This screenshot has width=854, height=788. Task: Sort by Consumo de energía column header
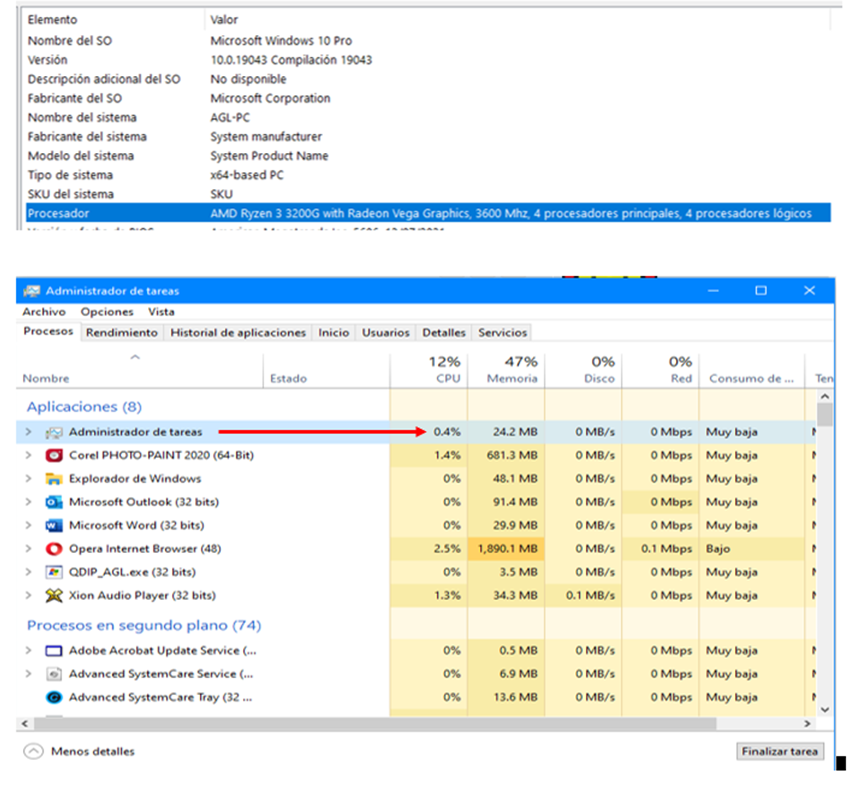point(752,370)
